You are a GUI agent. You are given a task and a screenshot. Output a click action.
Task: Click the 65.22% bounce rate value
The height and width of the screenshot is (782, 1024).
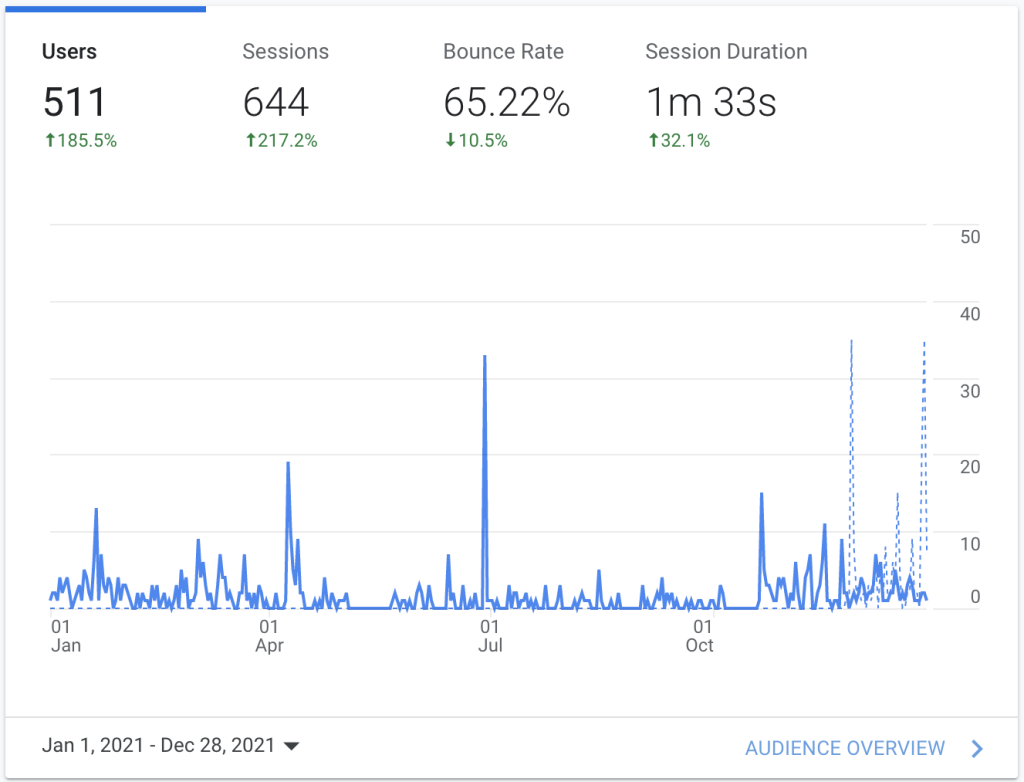click(x=506, y=102)
